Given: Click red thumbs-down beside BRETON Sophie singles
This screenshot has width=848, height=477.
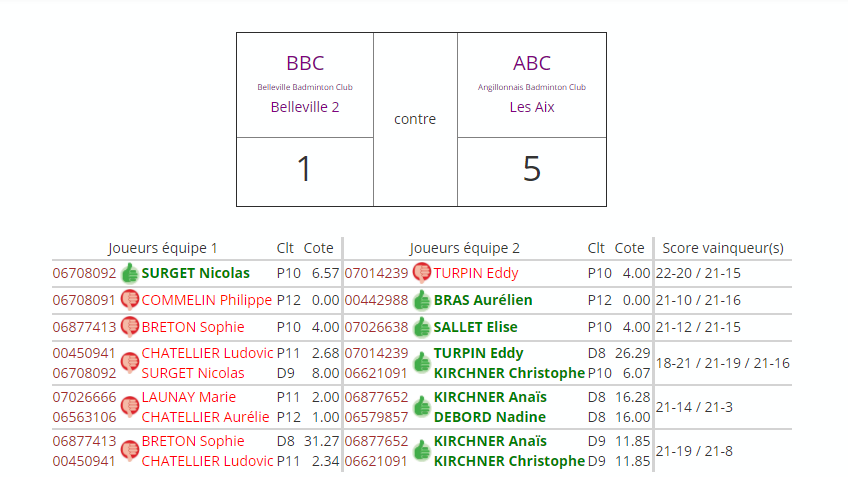Looking at the screenshot, I should point(130,327).
